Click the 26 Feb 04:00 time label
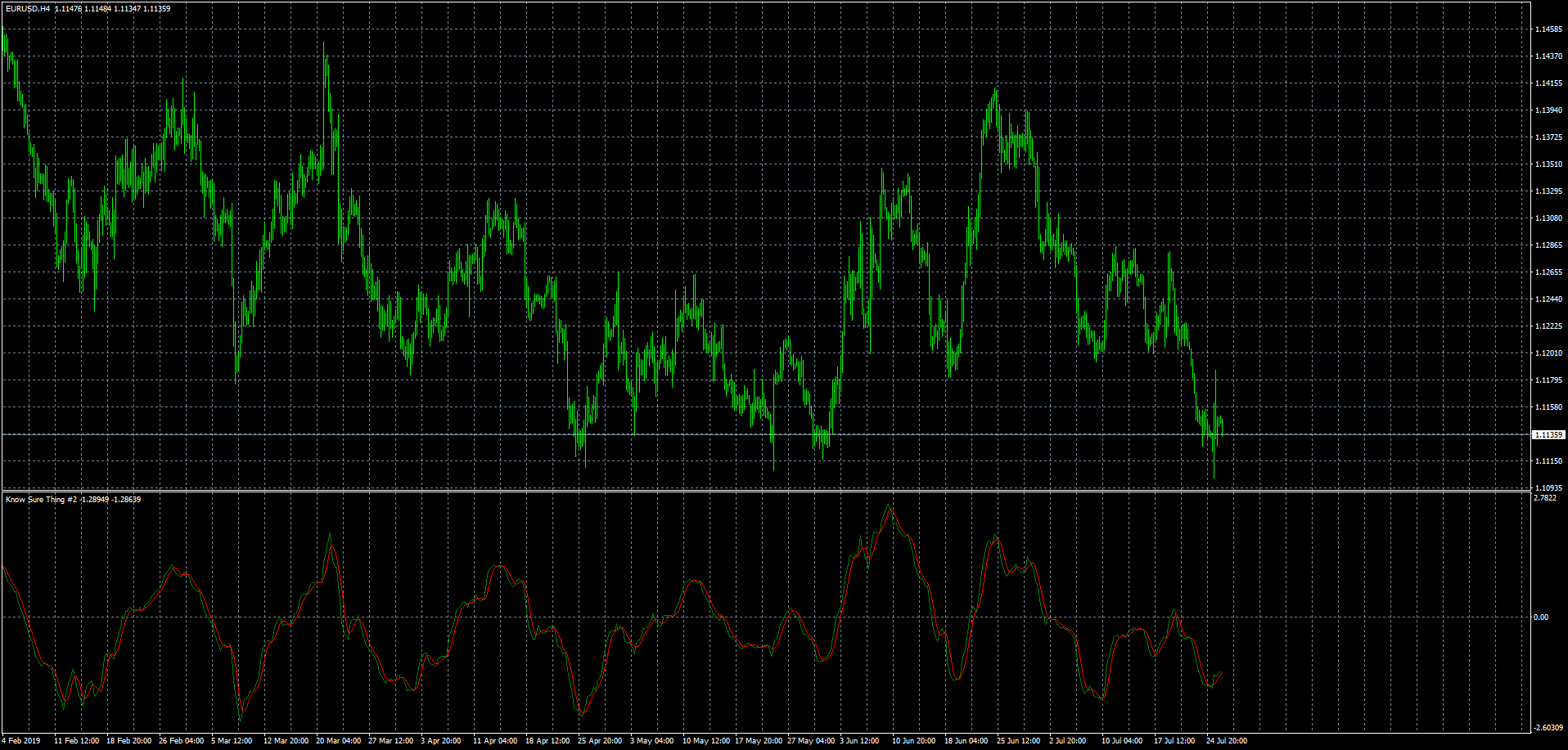Viewport: 1568px width, 750px height. (x=182, y=741)
